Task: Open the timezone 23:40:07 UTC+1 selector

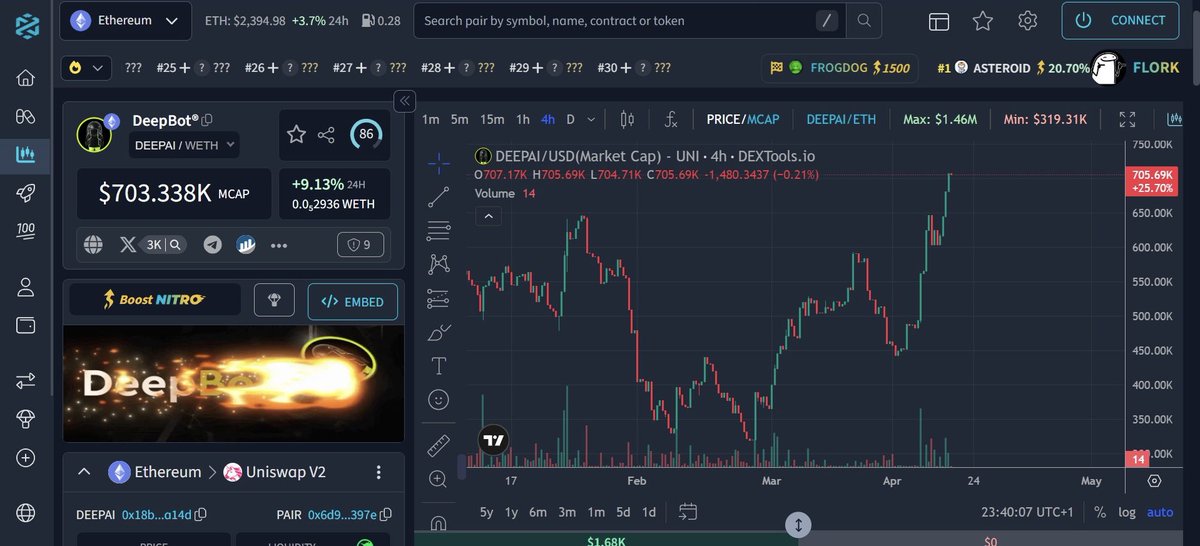Action: pos(1025,512)
